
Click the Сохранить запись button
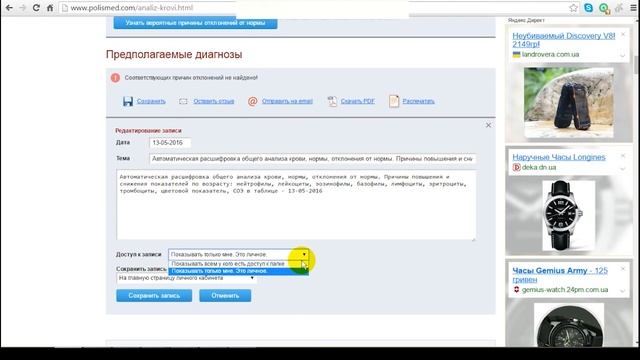coord(154,296)
